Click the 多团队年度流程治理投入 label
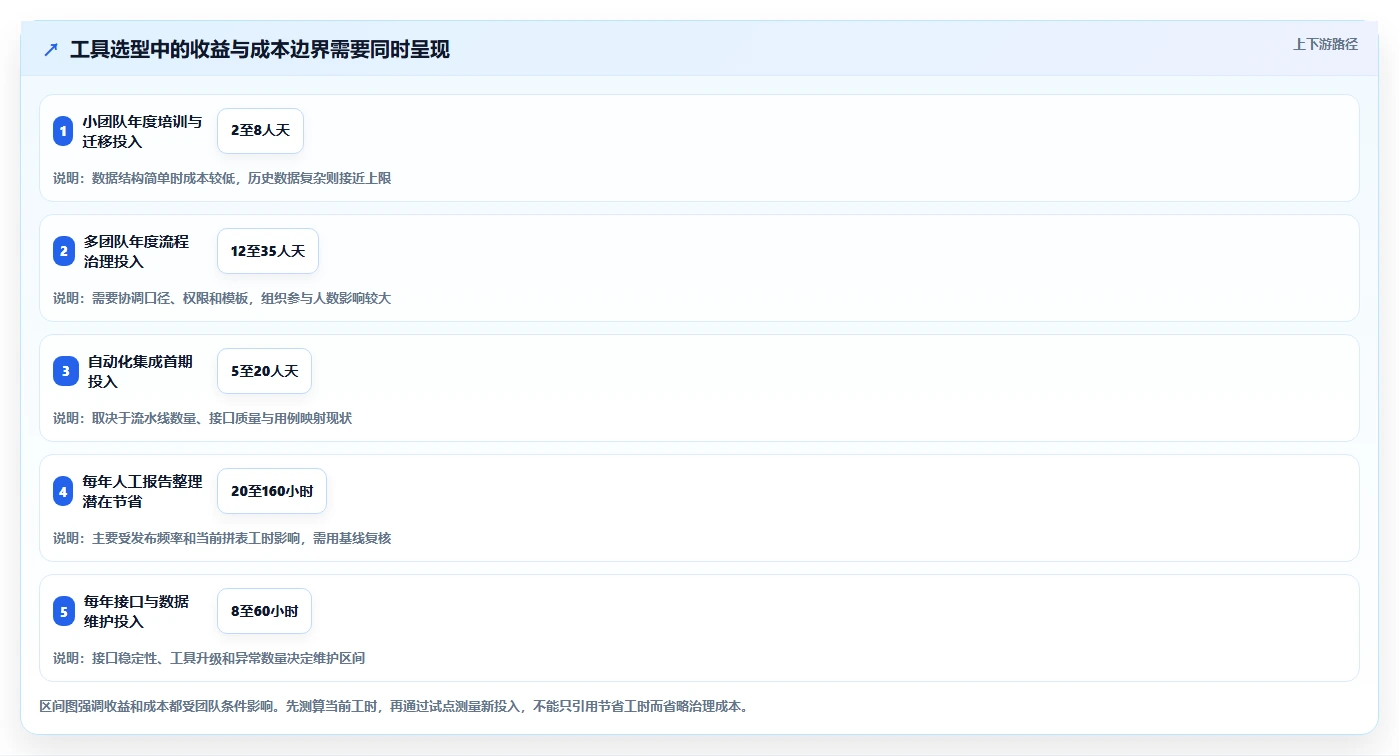 (137, 251)
